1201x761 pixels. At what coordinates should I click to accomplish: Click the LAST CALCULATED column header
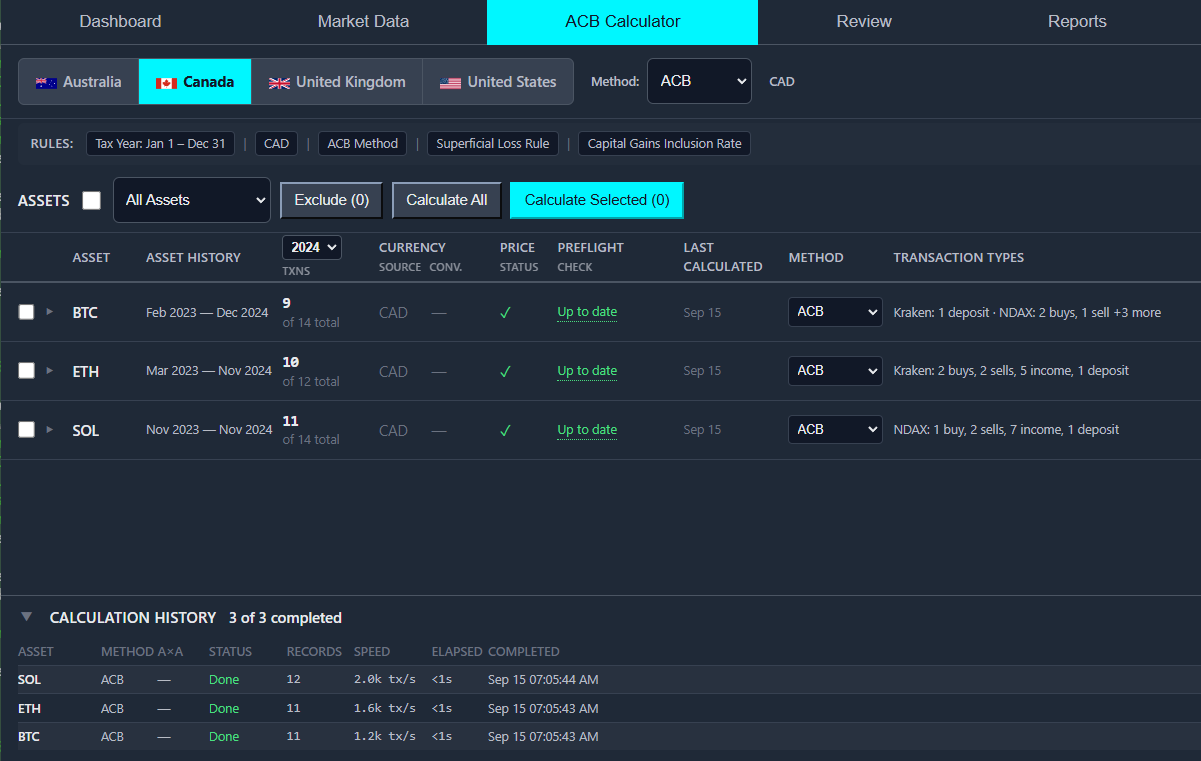pos(723,257)
